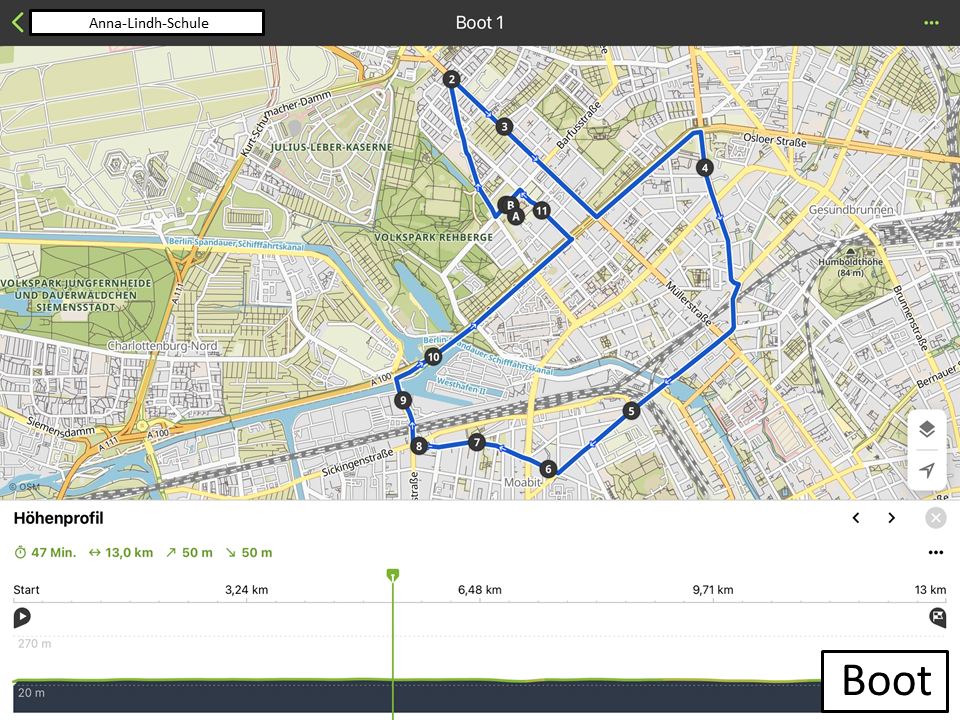
Task: Go to next profile with right chevron
Action: coord(891,519)
